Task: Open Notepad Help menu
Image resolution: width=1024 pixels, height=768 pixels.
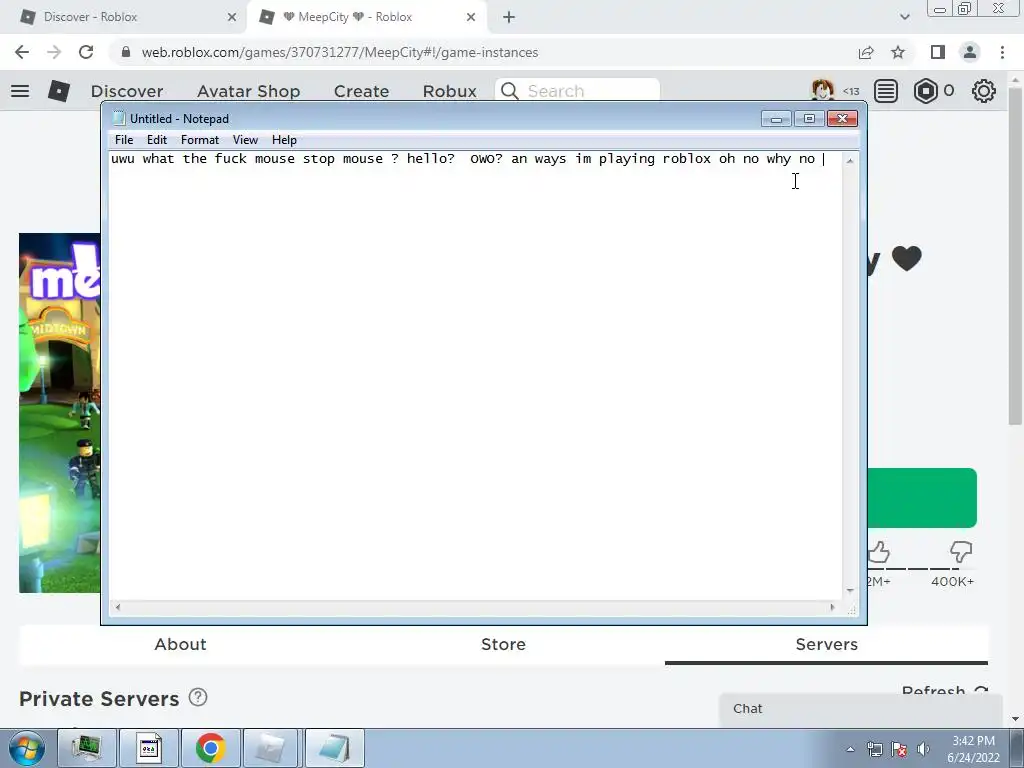Action: pos(284,140)
